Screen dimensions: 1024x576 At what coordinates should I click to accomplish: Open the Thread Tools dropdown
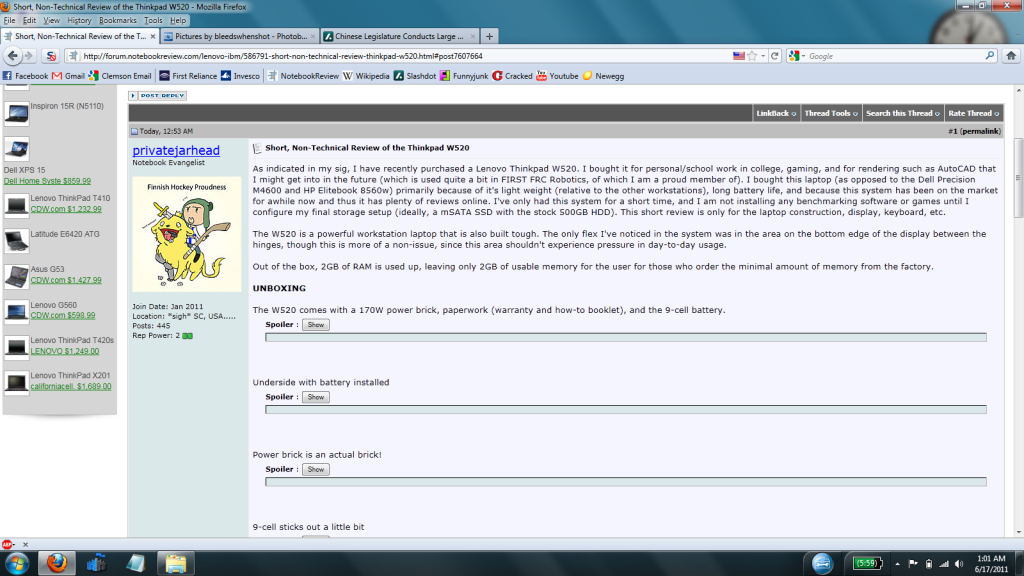click(x=831, y=113)
